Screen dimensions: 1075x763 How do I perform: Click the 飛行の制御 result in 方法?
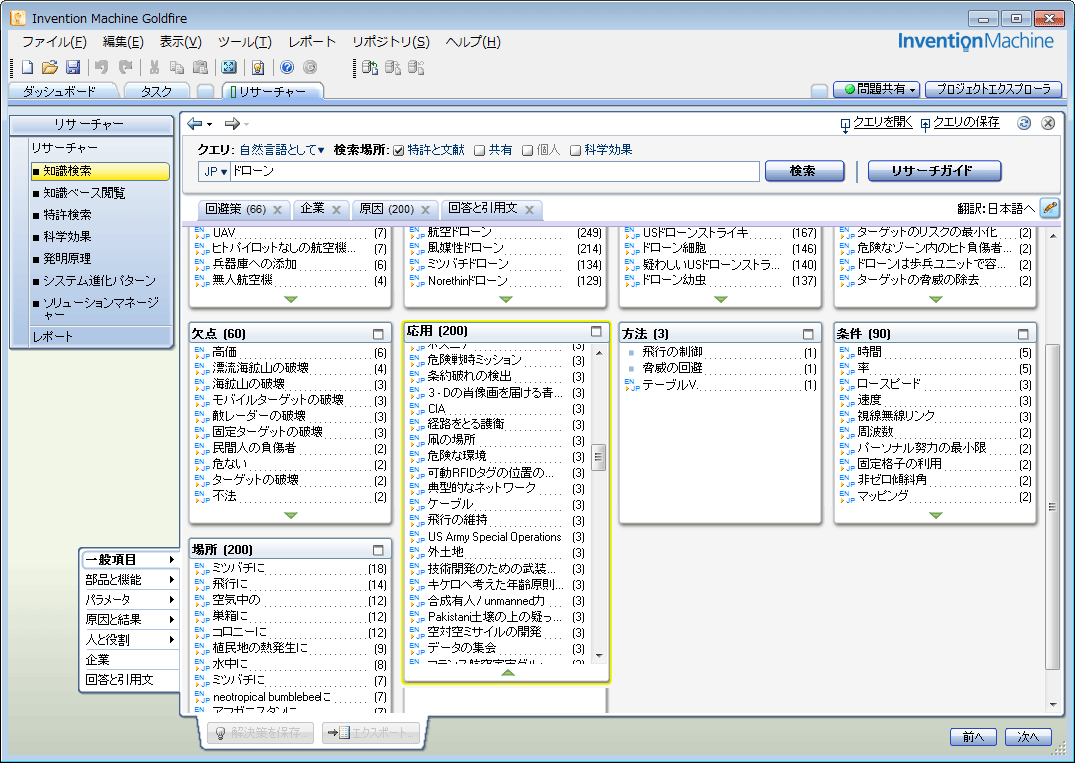click(x=673, y=352)
